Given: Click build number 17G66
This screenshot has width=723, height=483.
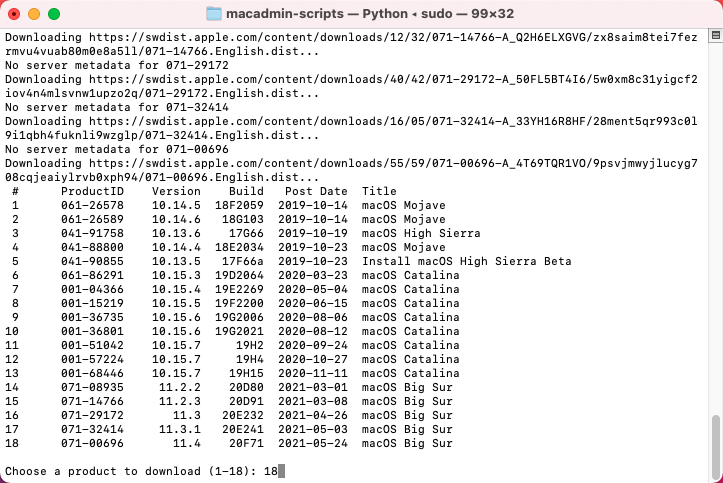Looking at the screenshot, I should tap(246, 233).
